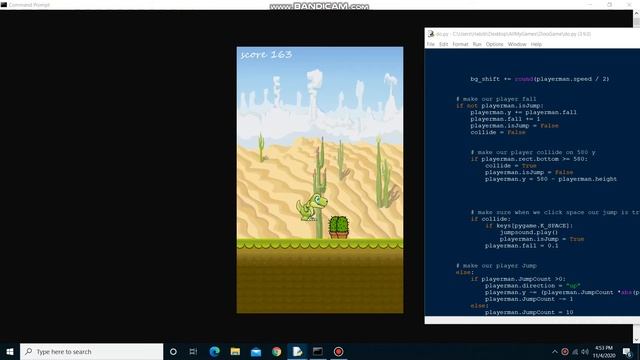This screenshot has width=640, height=360.
Task: Click the Bandicam record taskbar icon
Action: coord(338,351)
